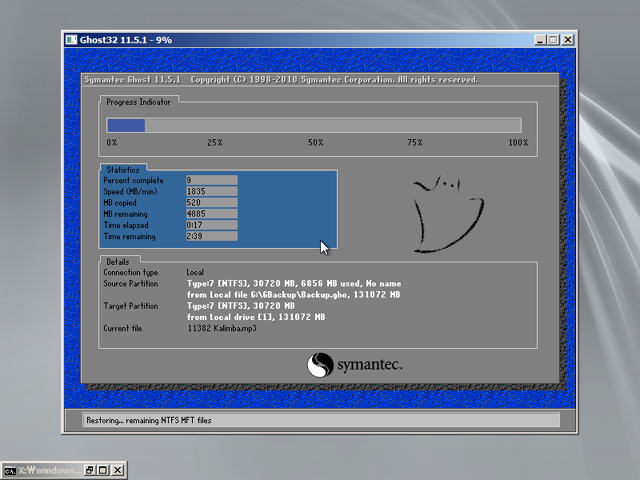Click the Time elapsed value 0:17
640x480 pixels.
pyautogui.click(x=211, y=225)
